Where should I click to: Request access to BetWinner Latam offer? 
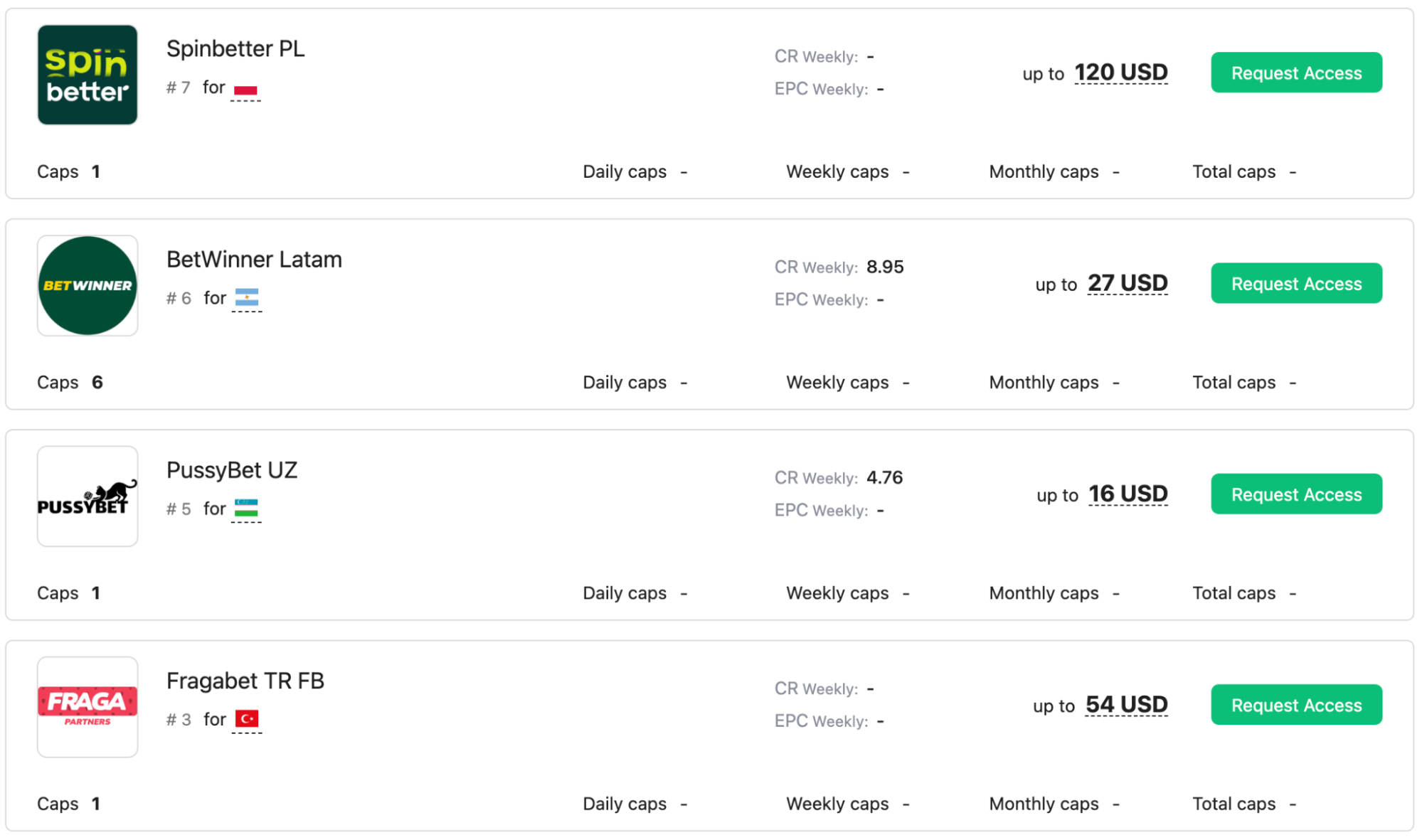coord(1296,283)
